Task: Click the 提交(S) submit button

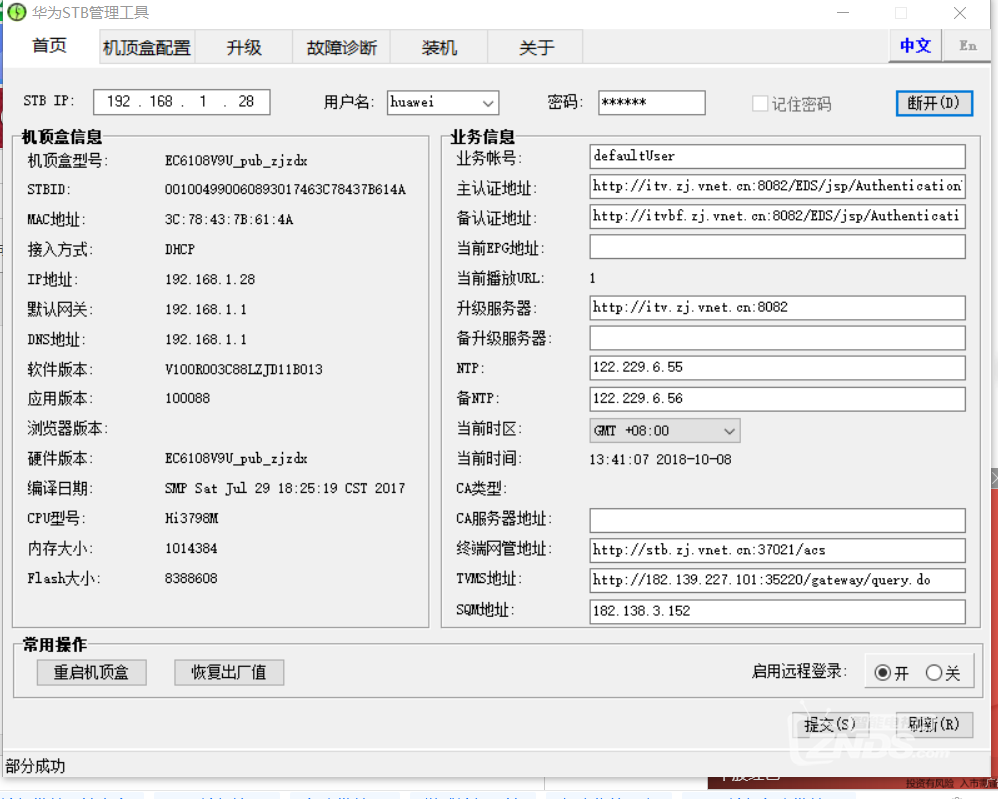Action: pos(831,725)
